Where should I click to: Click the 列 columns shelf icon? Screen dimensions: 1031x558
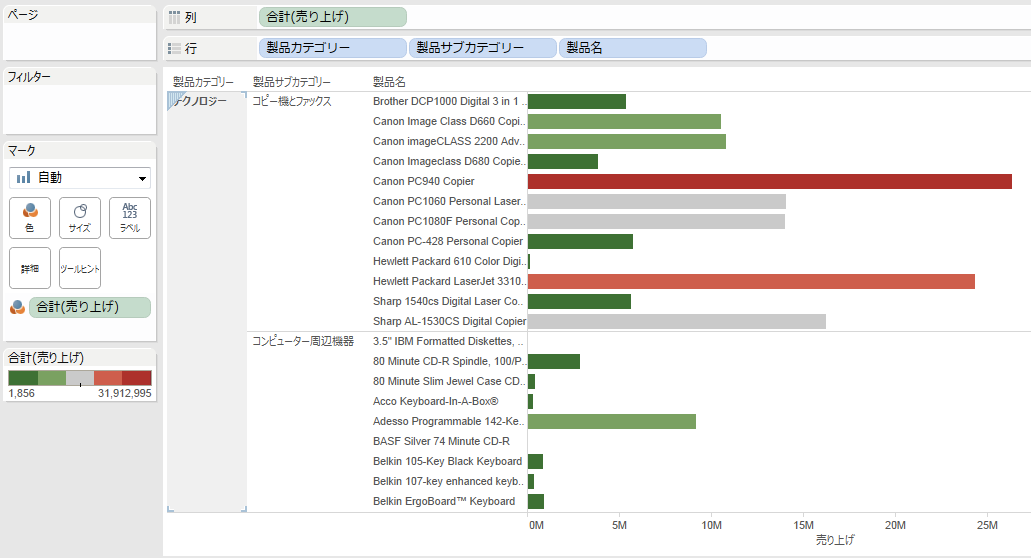[x=174, y=17]
